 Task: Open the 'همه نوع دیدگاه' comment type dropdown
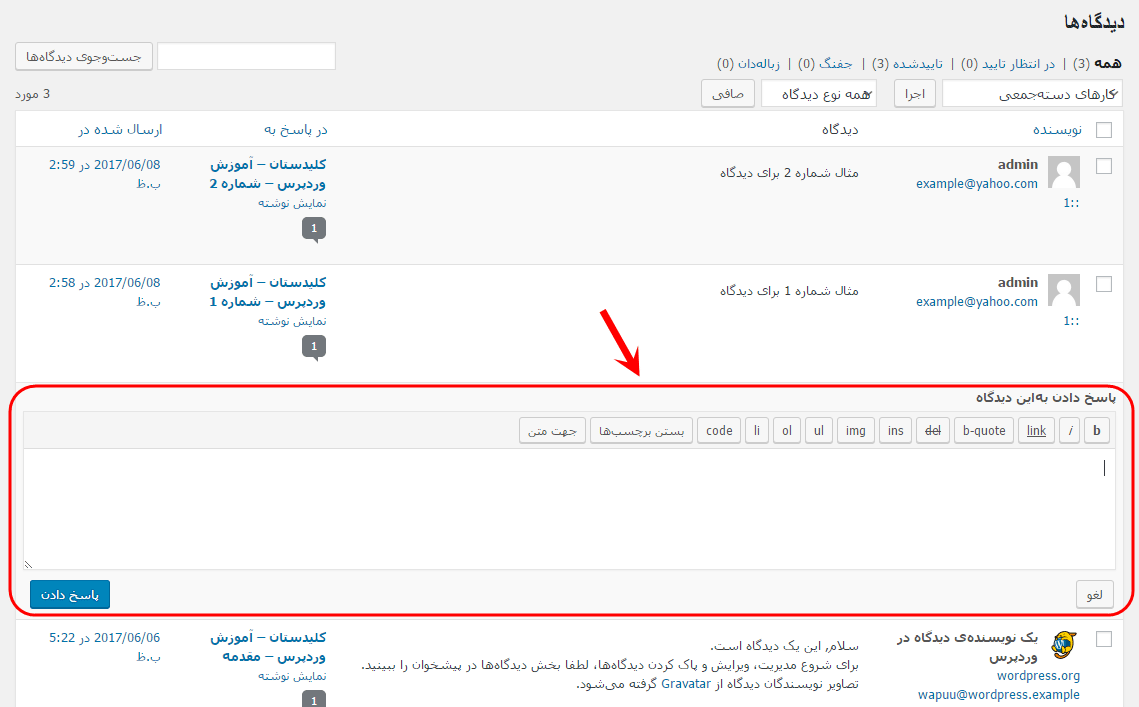pos(819,94)
